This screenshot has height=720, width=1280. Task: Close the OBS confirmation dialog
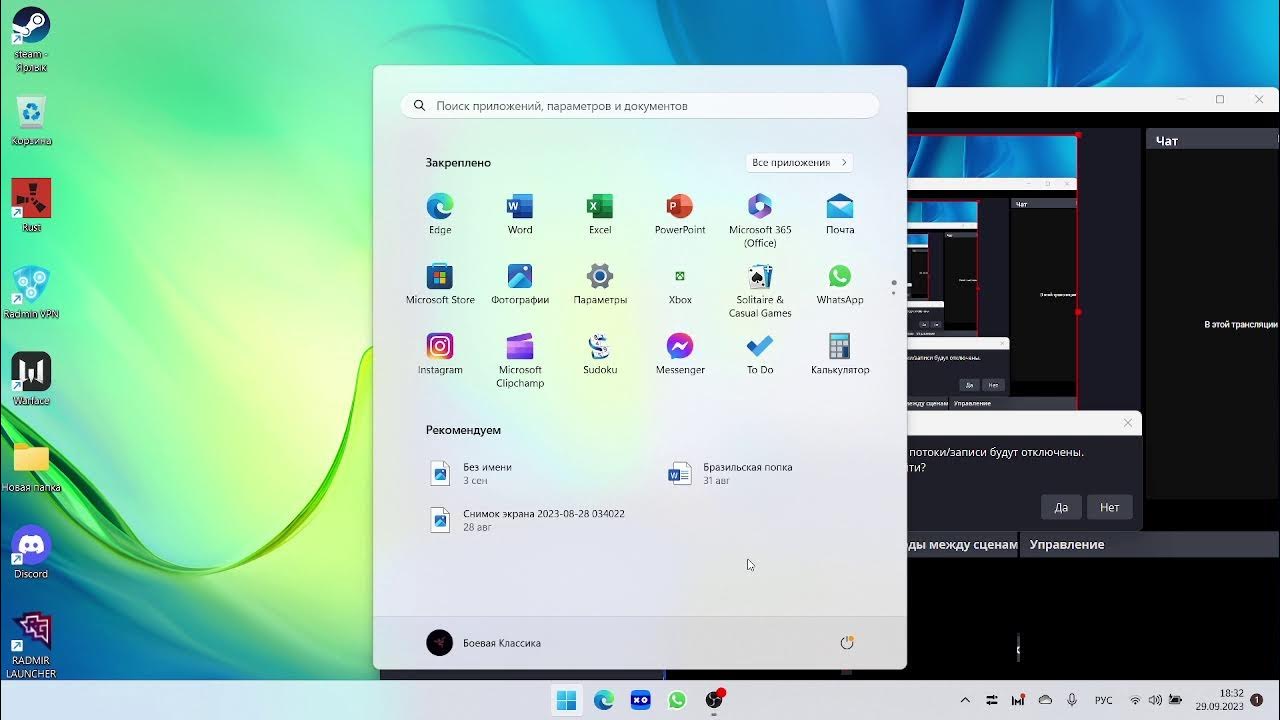[1128, 423]
